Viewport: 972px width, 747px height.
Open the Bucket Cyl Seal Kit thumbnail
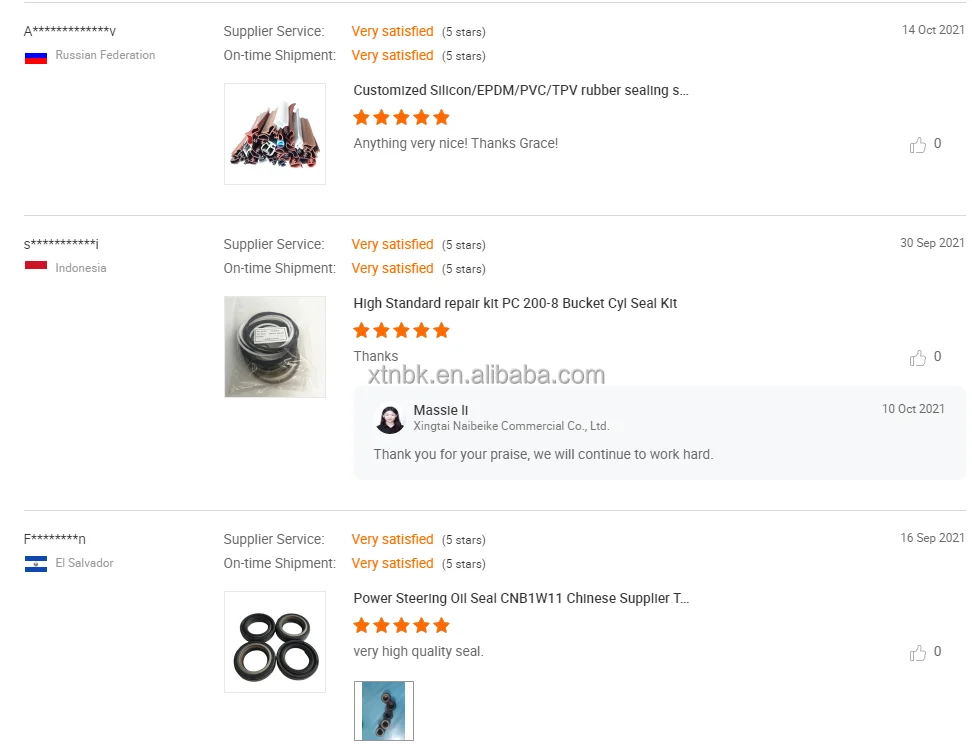275,347
